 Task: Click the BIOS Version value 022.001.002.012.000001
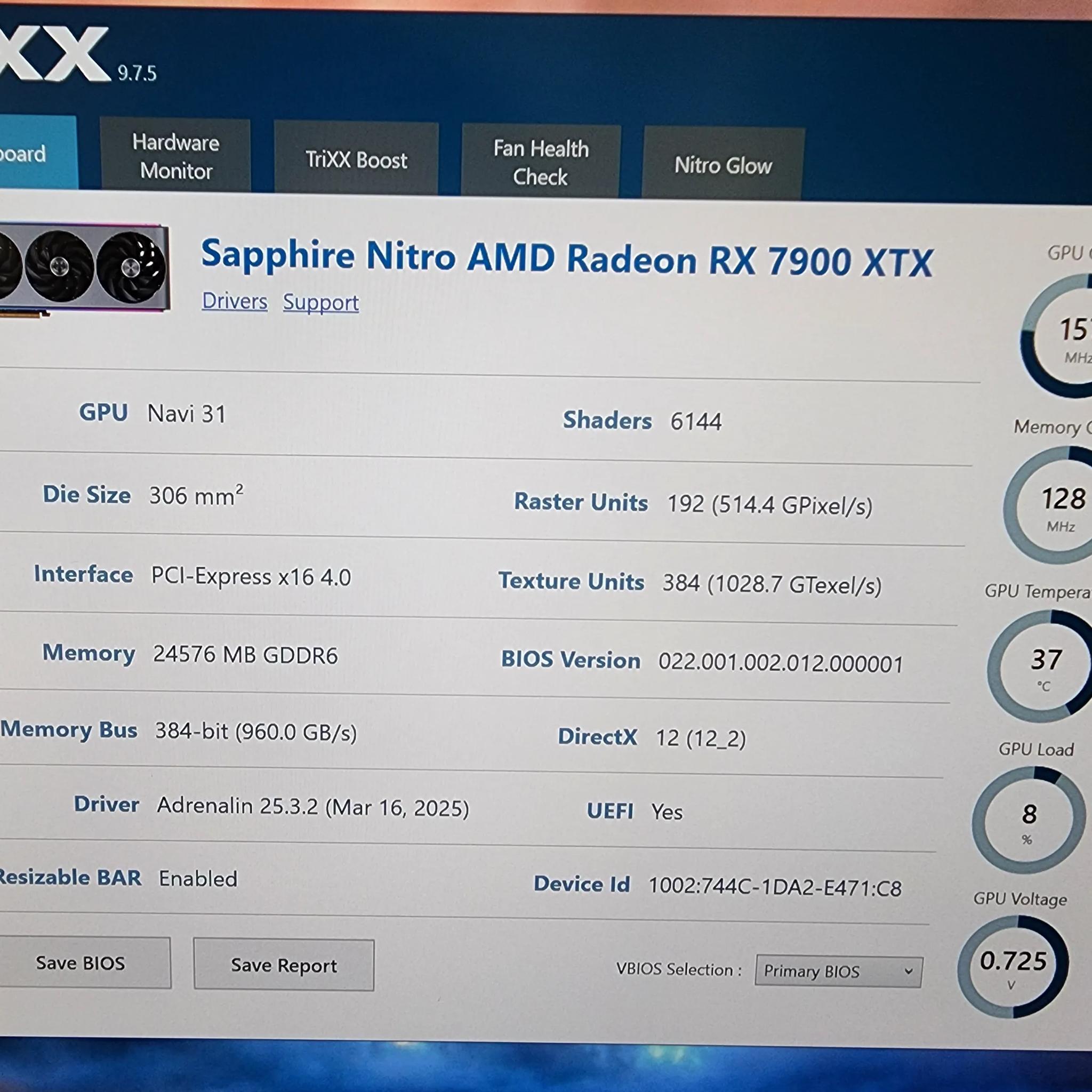[781, 663]
